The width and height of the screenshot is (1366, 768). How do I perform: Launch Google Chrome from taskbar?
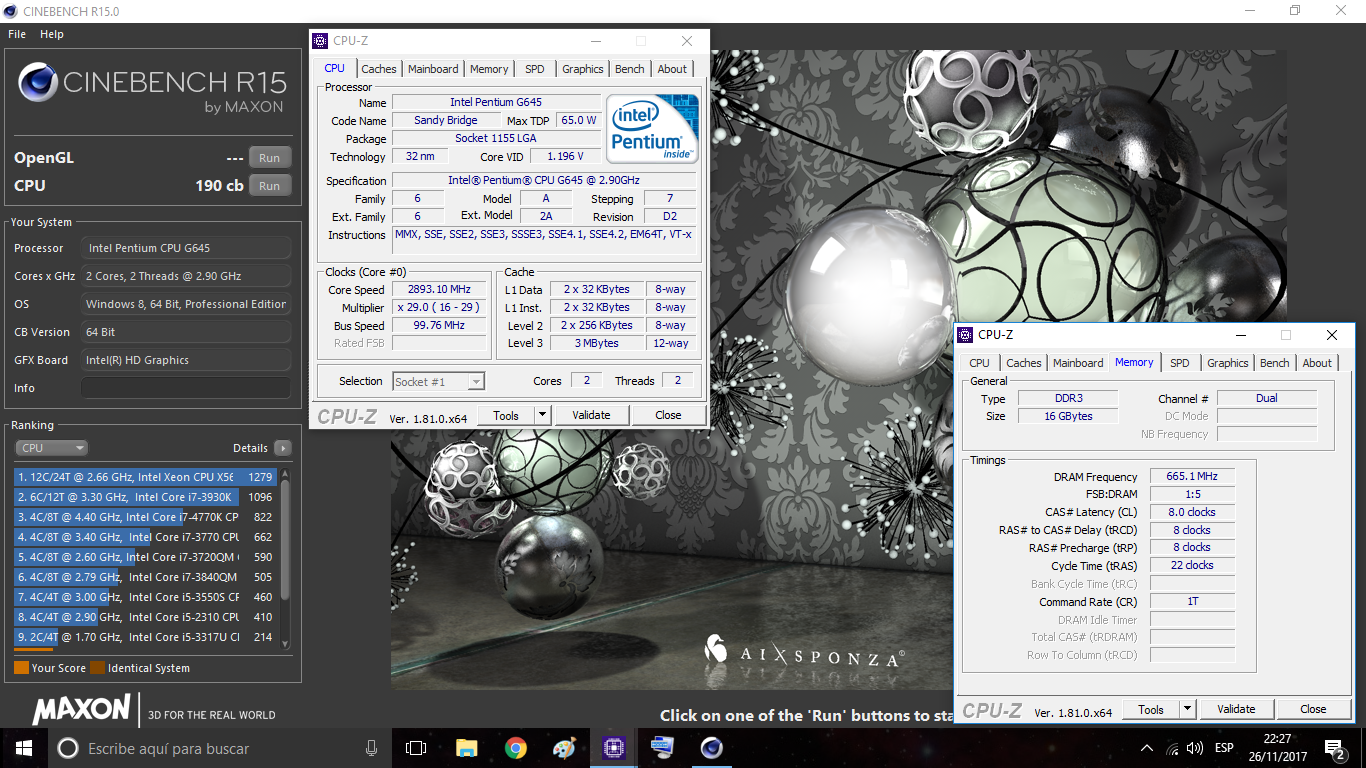pyautogui.click(x=515, y=748)
